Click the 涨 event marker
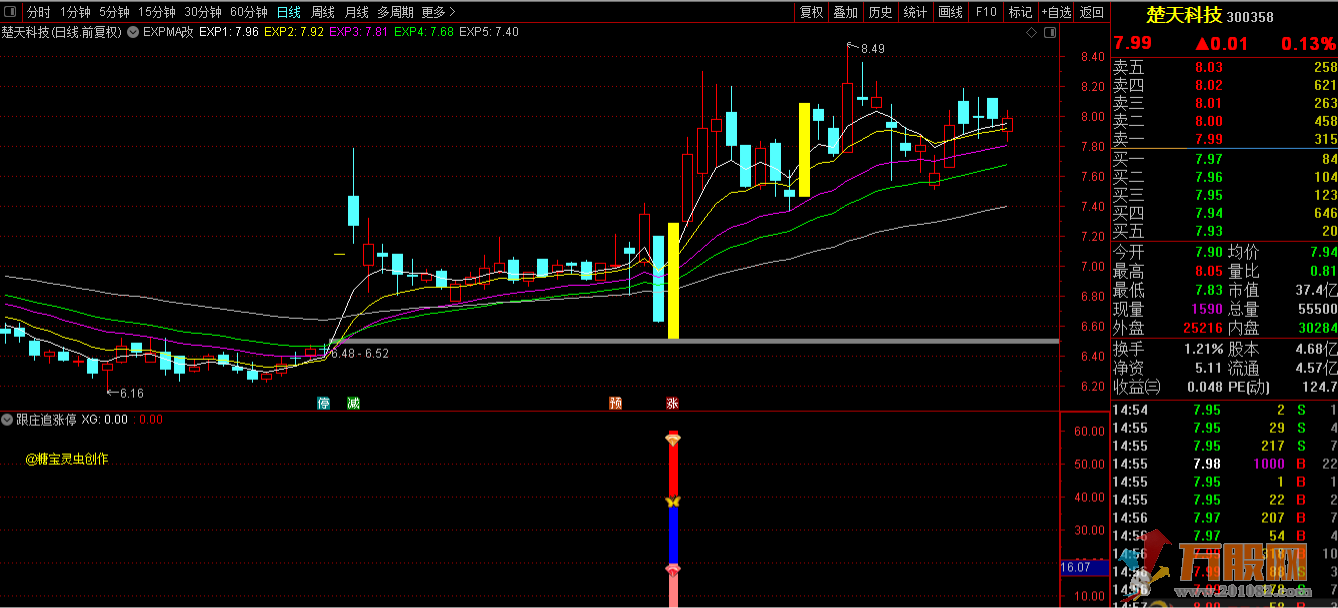1338x608 pixels. coord(673,404)
